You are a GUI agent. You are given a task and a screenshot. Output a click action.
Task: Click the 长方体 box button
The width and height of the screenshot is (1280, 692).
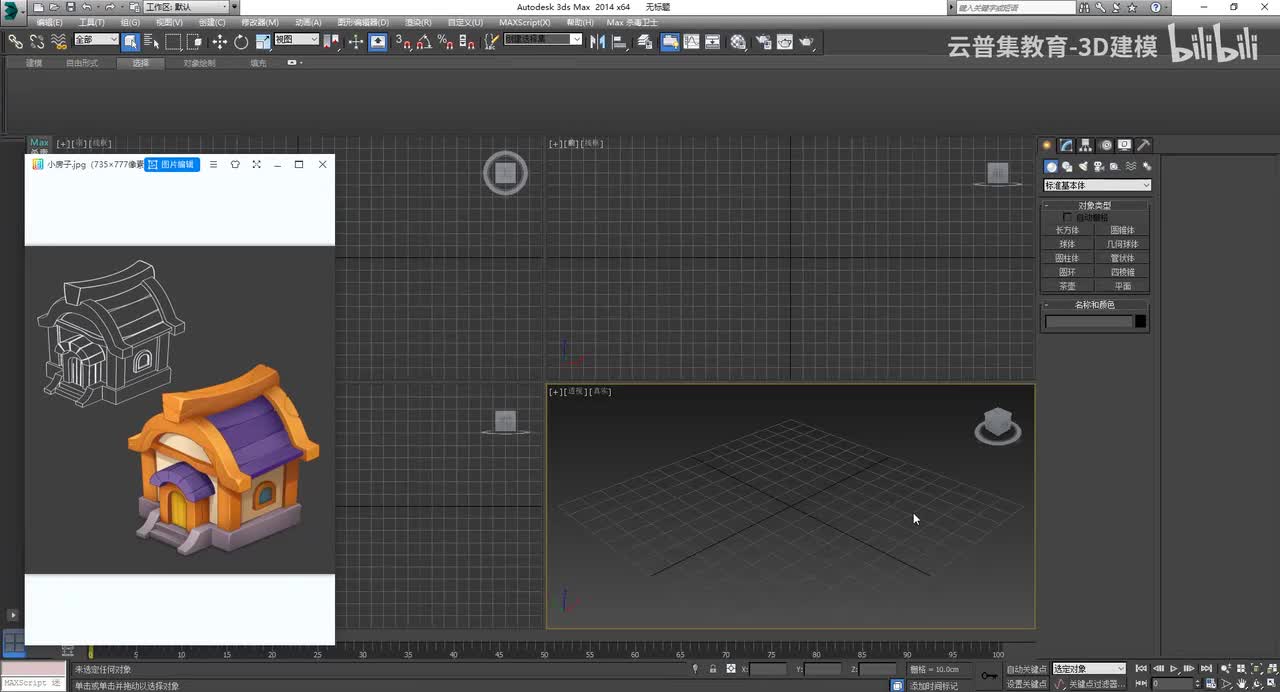[x=1067, y=230]
